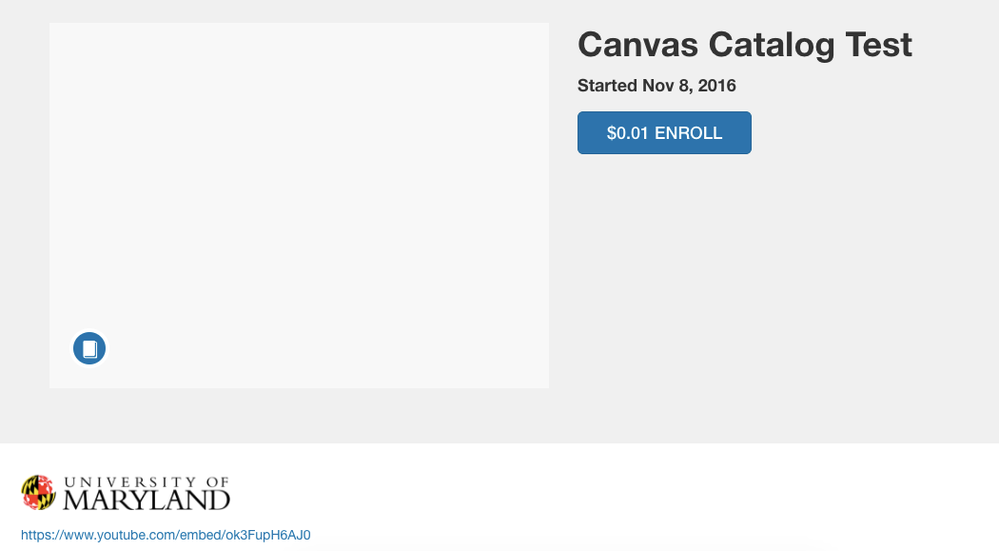999x551 pixels.
Task: Click the Maryland globe emblem in logo
Action: pos(39,492)
